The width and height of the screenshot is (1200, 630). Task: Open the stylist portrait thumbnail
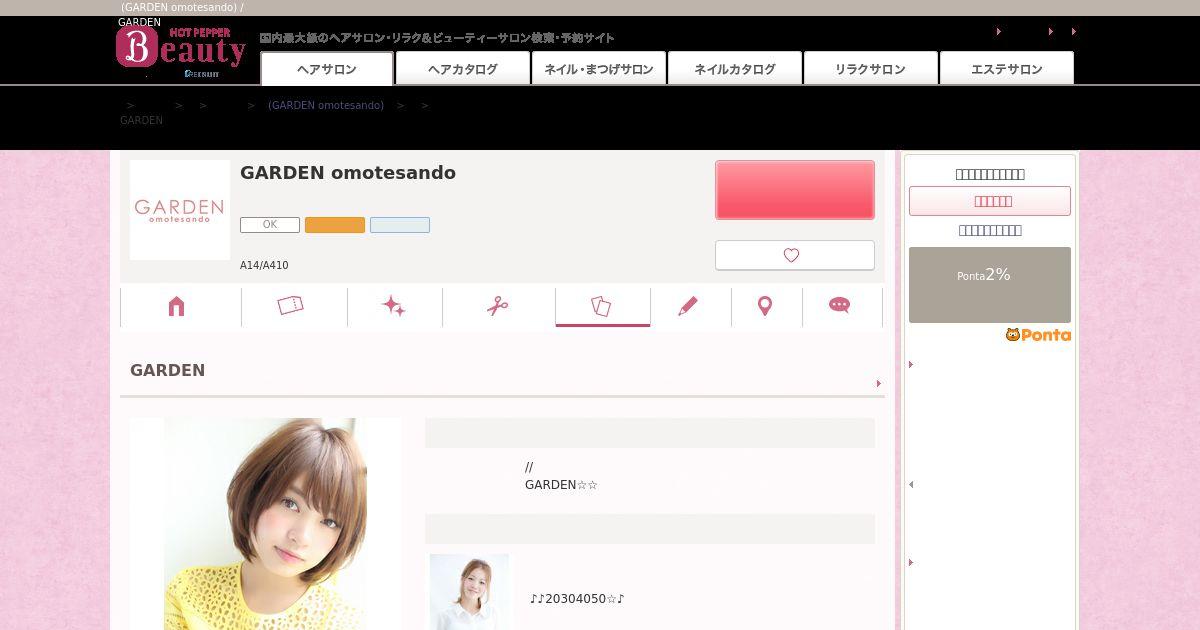469,592
